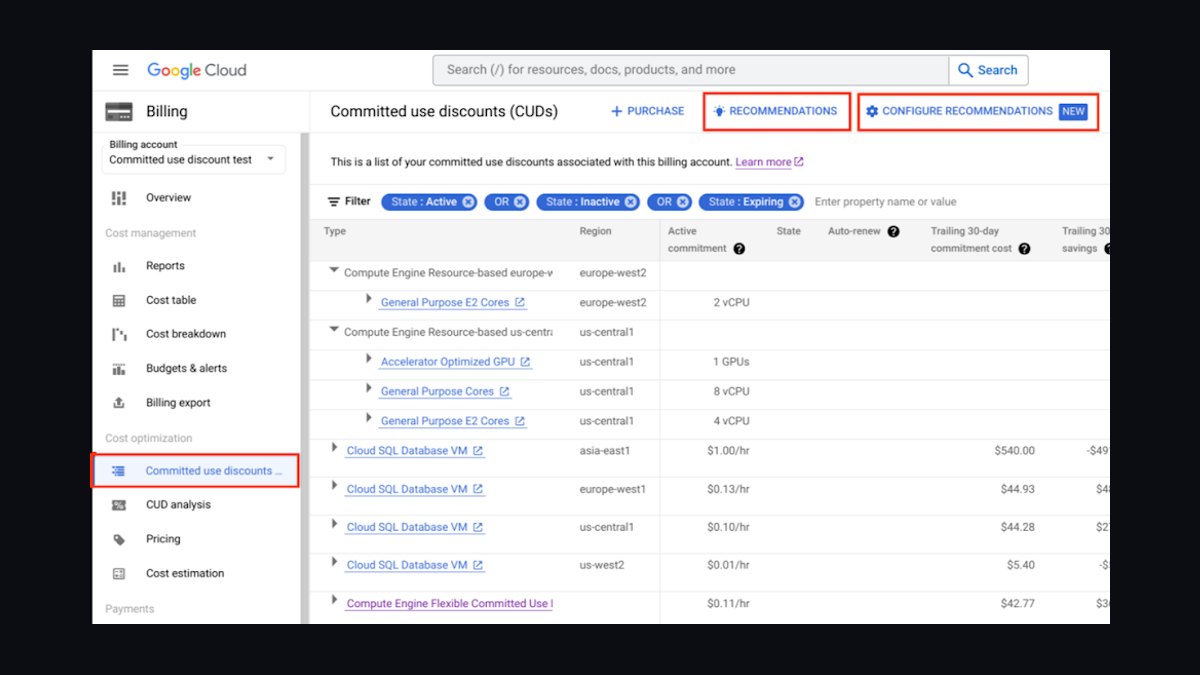Open the RECOMMENDATIONS button
Image resolution: width=1200 pixels, height=675 pixels.
coord(776,111)
